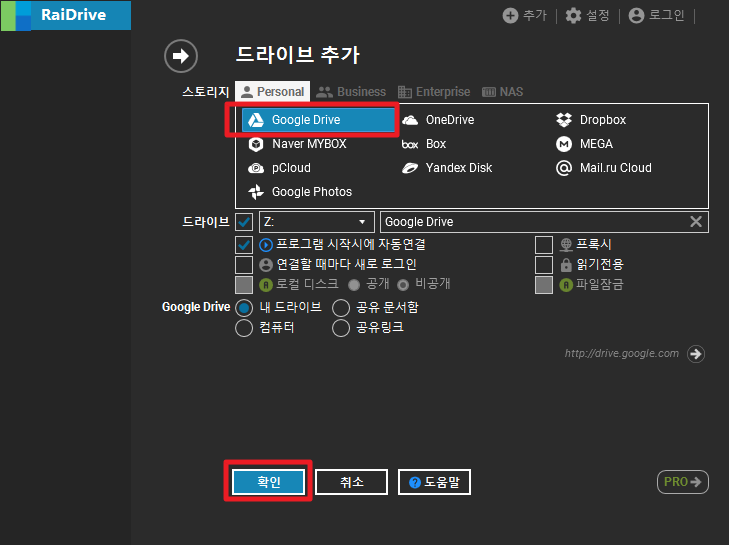729x545 pixels.
Task: Click the 확인 button
Action: coord(269,482)
